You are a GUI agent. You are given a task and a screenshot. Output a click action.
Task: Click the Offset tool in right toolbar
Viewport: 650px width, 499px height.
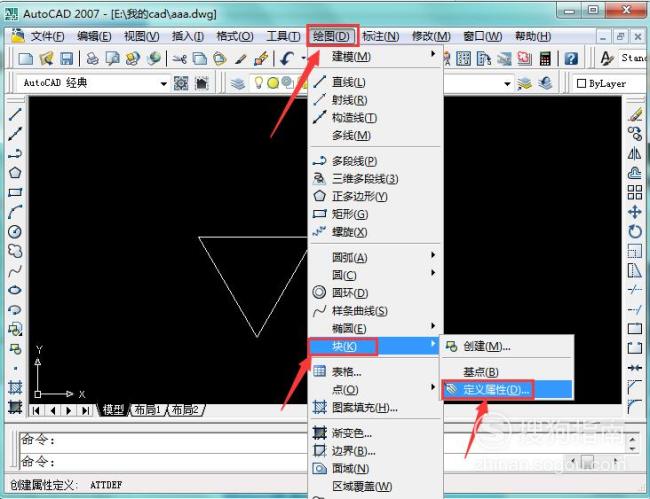pyautogui.click(x=635, y=172)
